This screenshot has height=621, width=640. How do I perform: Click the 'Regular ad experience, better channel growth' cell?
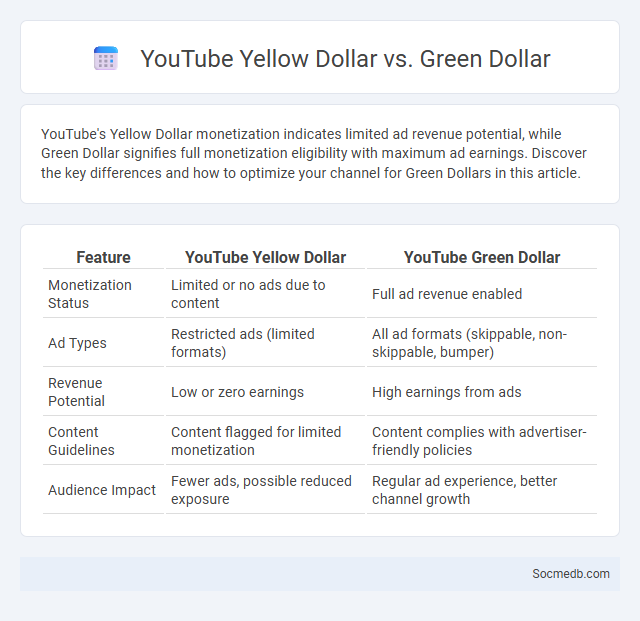tap(482, 490)
